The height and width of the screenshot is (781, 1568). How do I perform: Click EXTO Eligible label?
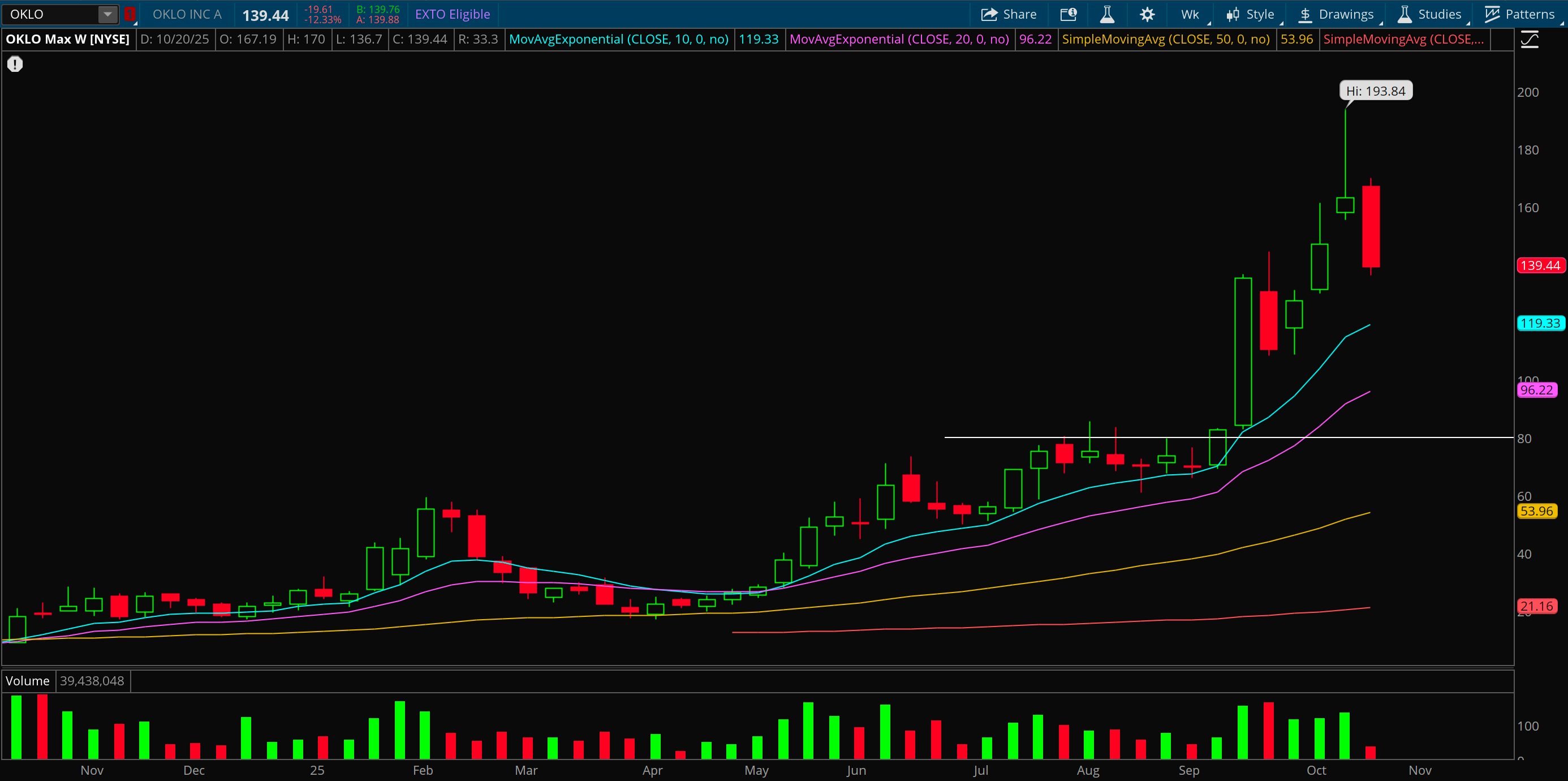[453, 14]
